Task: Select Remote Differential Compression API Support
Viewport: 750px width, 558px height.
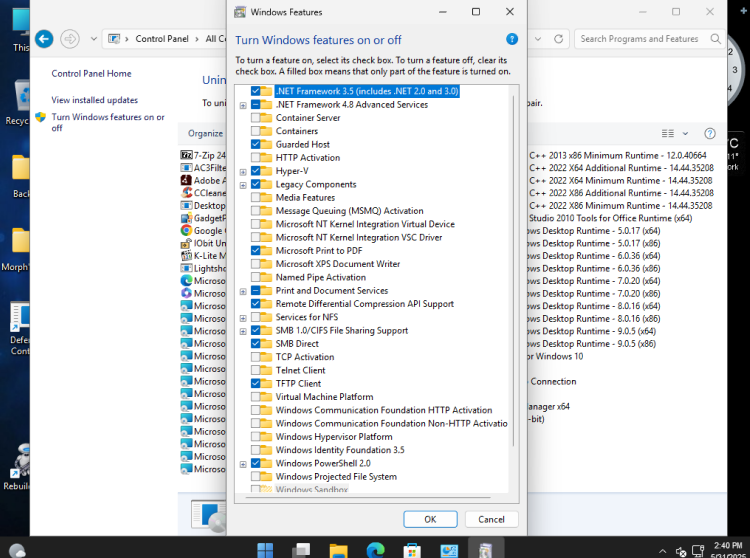Action: click(364, 304)
